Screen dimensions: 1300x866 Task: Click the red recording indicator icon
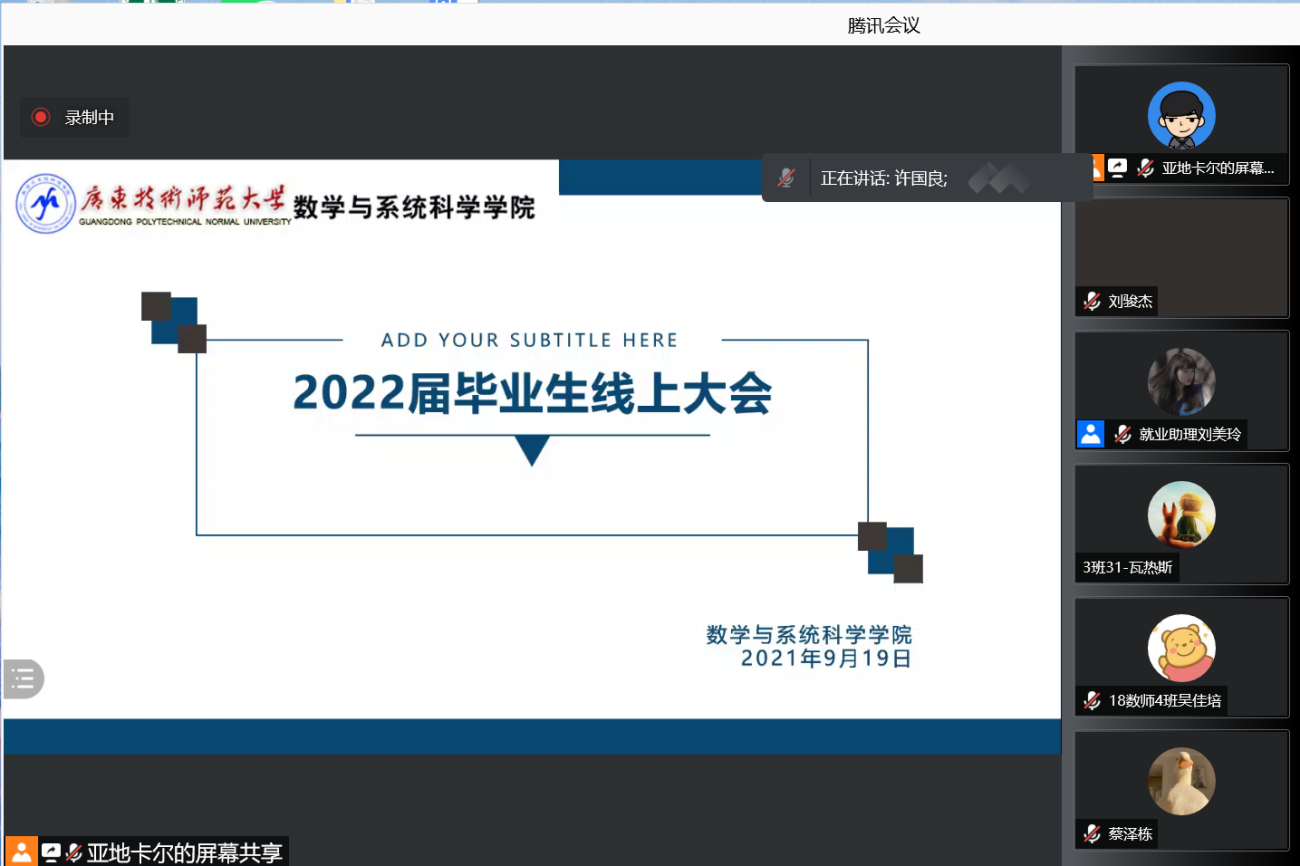(41, 117)
